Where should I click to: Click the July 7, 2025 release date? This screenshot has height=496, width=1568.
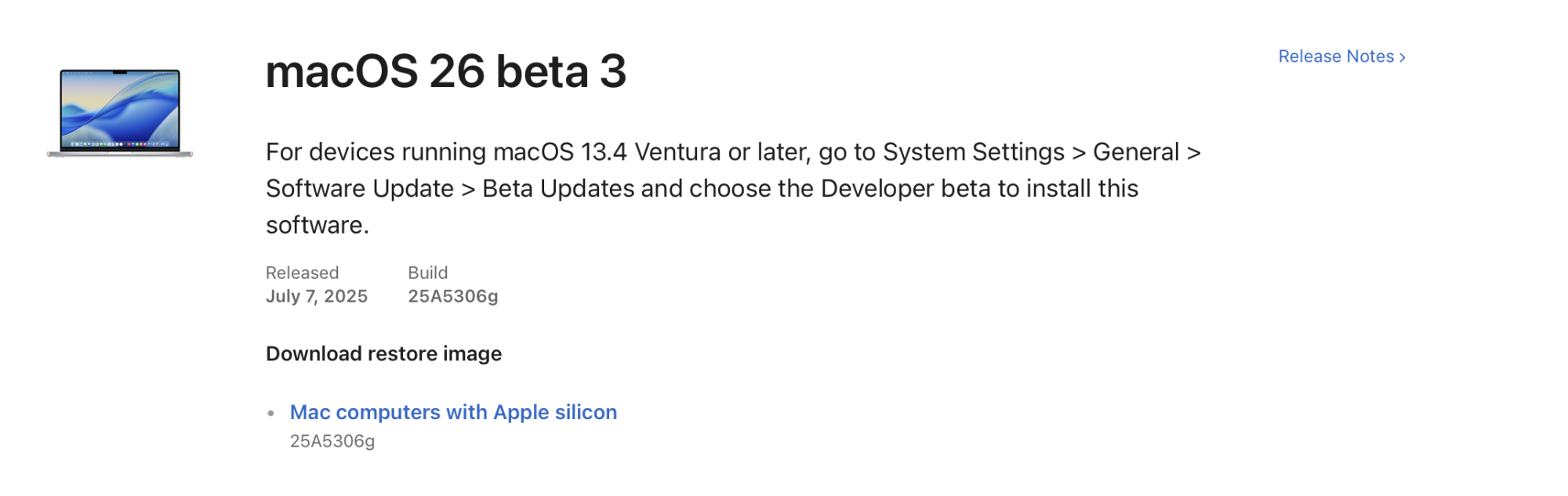click(317, 296)
